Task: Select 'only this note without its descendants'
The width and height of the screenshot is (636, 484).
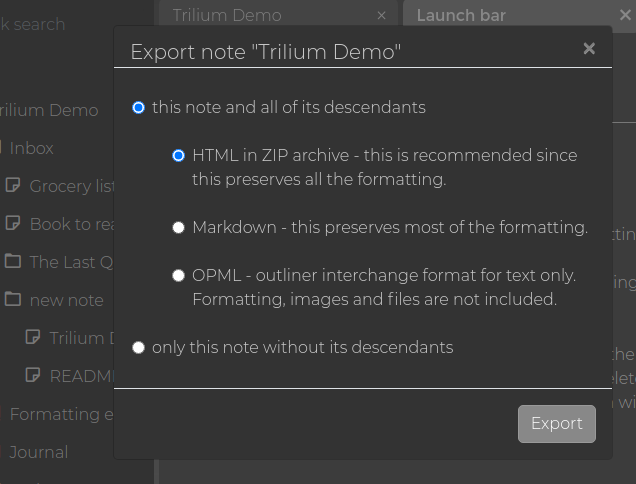Action: [139, 348]
